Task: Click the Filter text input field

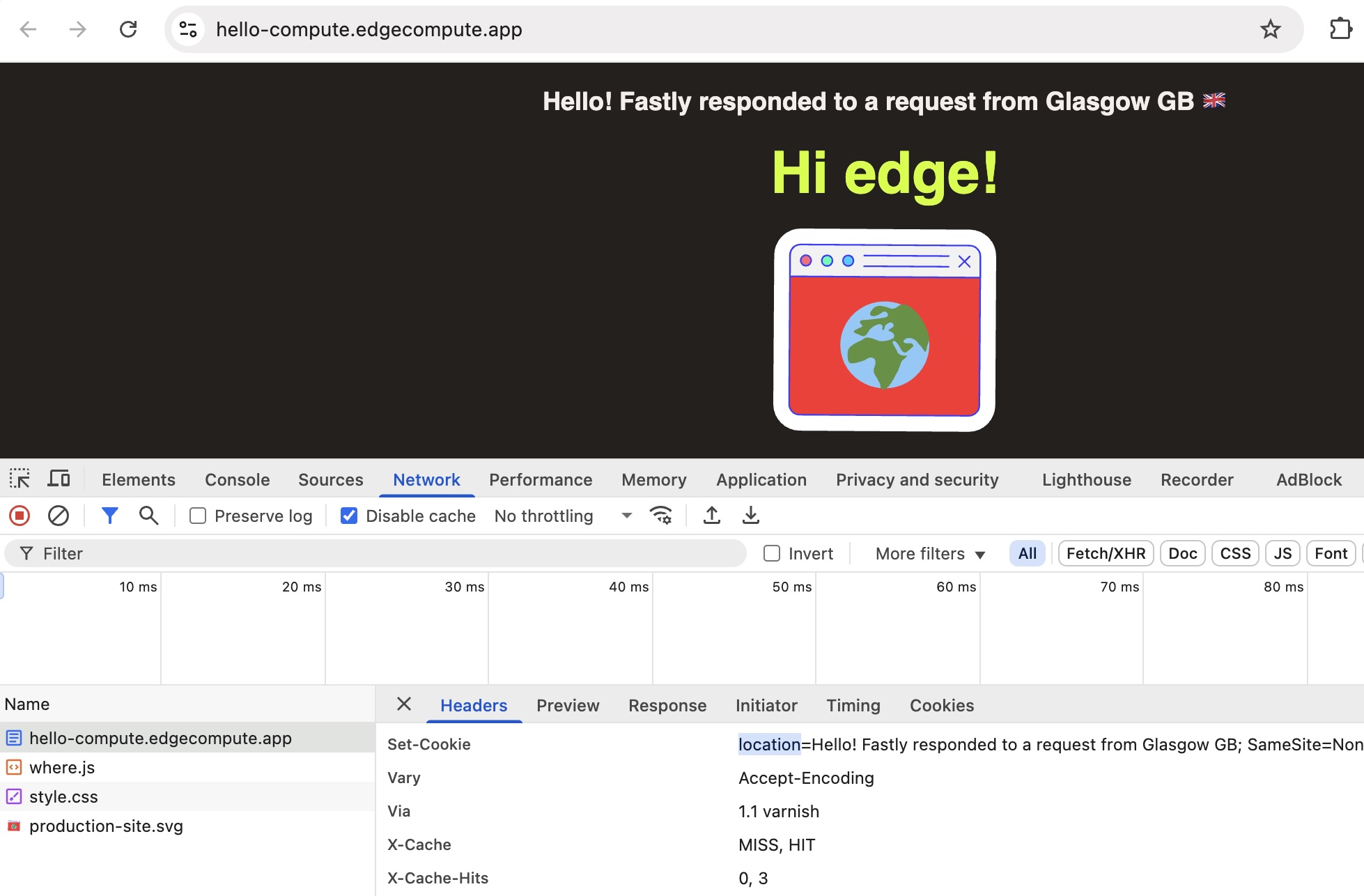Action: [x=376, y=553]
